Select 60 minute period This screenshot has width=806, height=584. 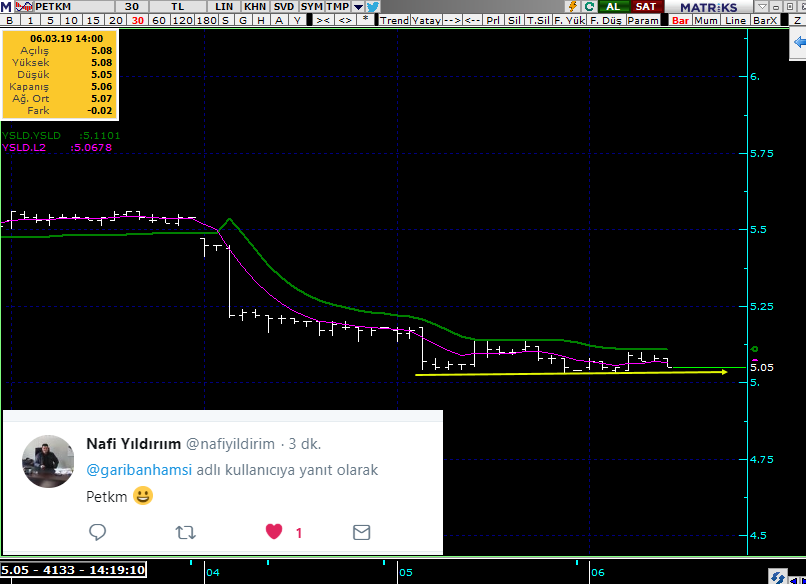(x=159, y=21)
